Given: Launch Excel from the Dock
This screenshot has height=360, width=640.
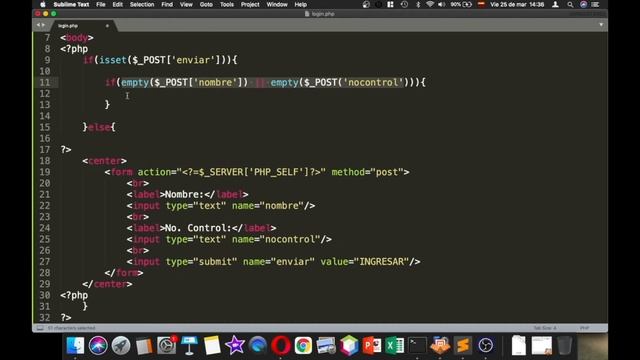Looking at the screenshot, I should 394,345.
